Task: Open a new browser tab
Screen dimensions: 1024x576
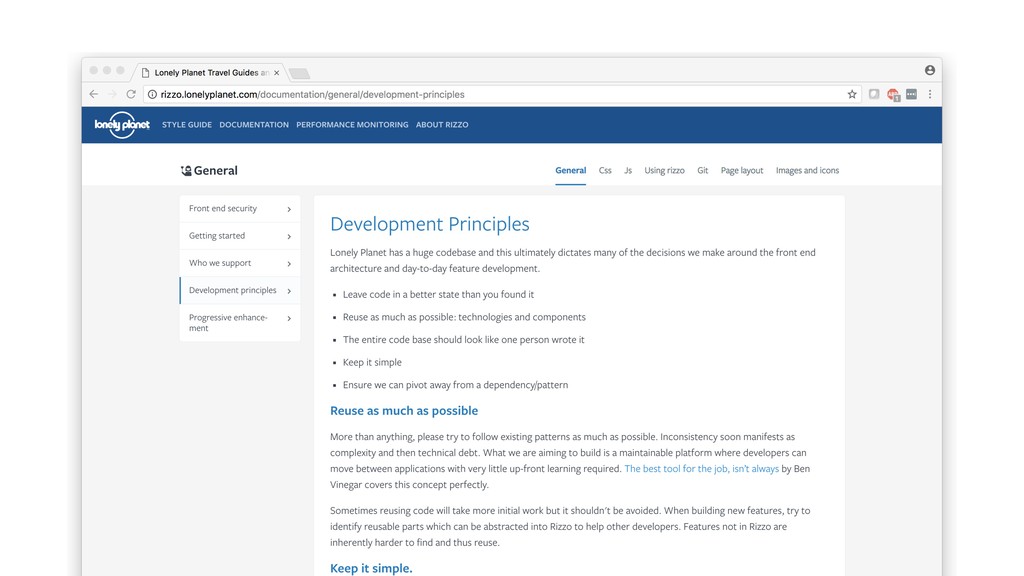Action: pyautogui.click(x=300, y=73)
